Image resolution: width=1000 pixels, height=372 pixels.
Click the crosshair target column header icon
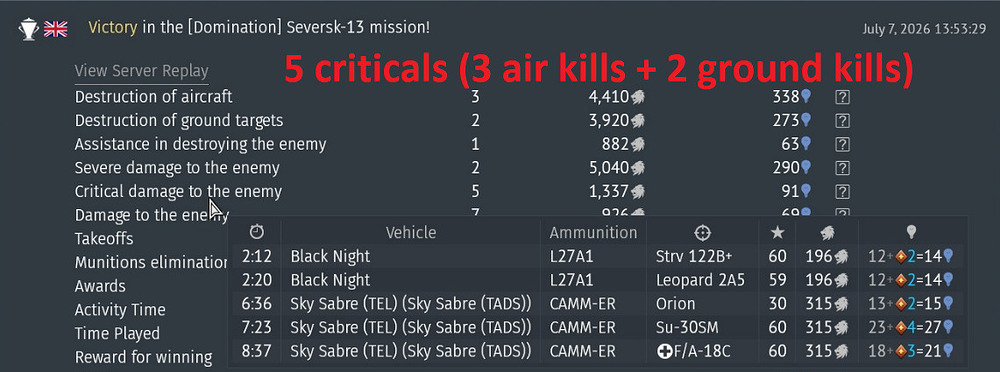[x=702, y=232]
